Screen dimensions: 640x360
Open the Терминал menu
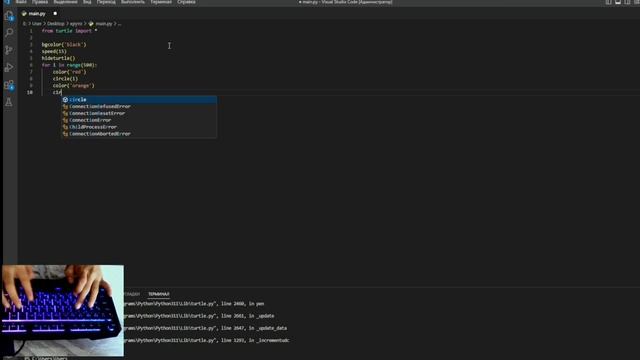(x=161, y=2)
